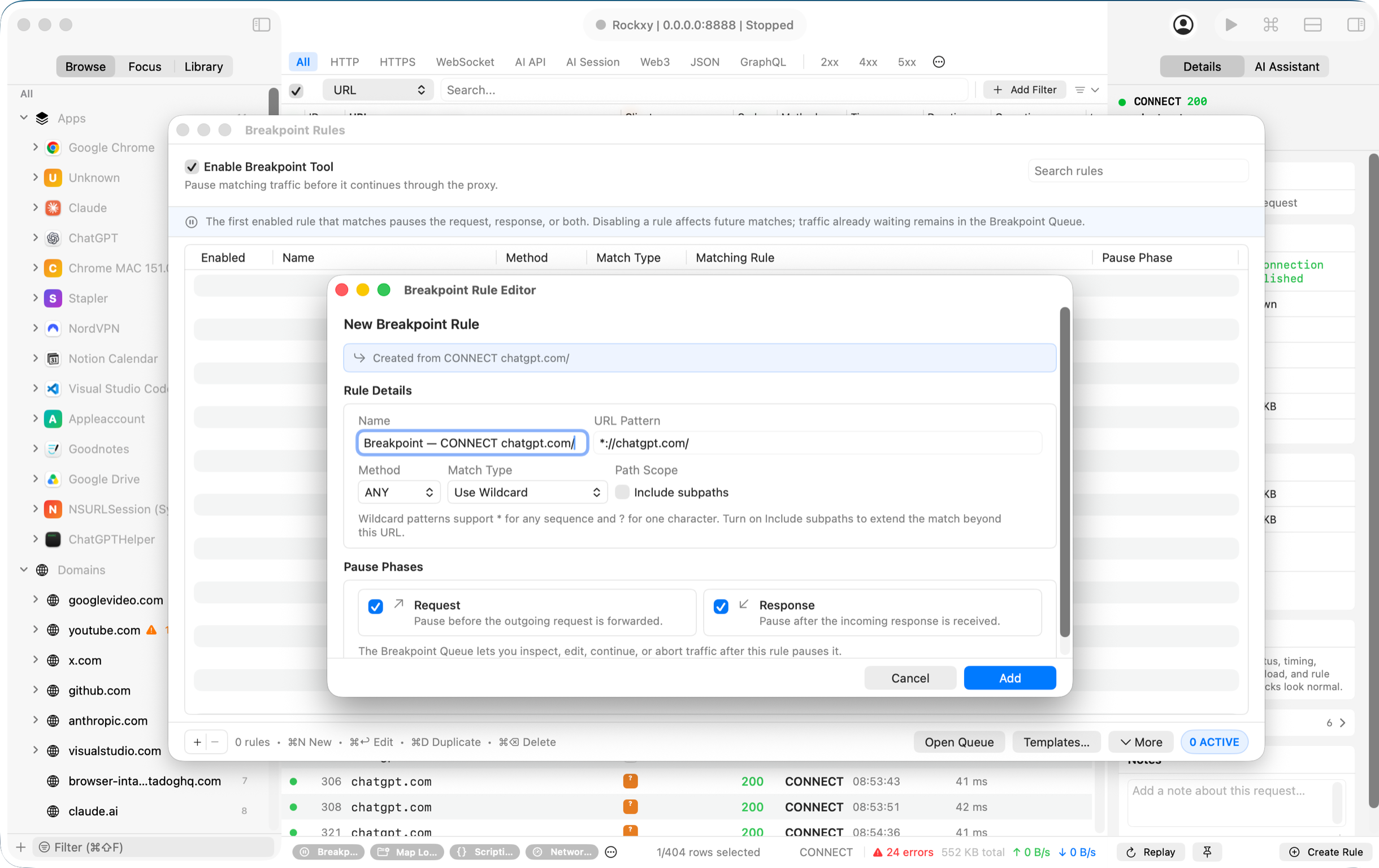Screen dimensions: 1379x868
Task: Filter traffic by the 4xx tab
Action: (868, 62)
